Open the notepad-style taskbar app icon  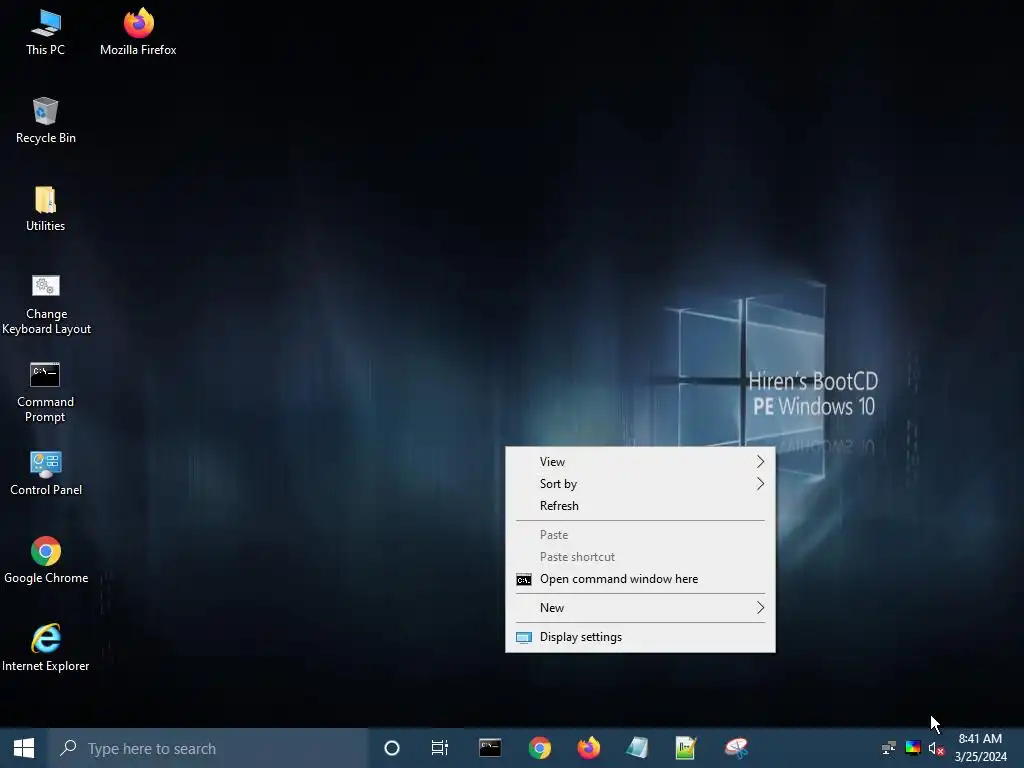click(637, 748)
